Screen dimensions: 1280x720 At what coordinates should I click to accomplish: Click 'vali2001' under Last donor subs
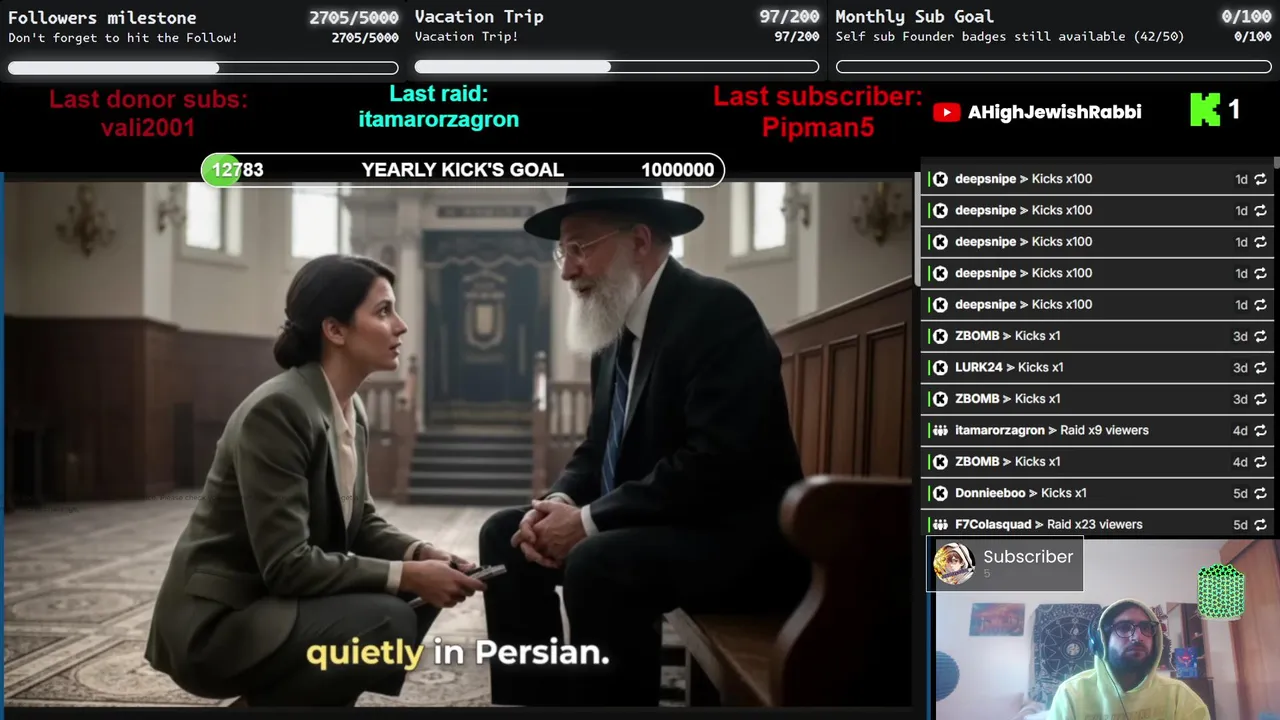coord(148,128)
